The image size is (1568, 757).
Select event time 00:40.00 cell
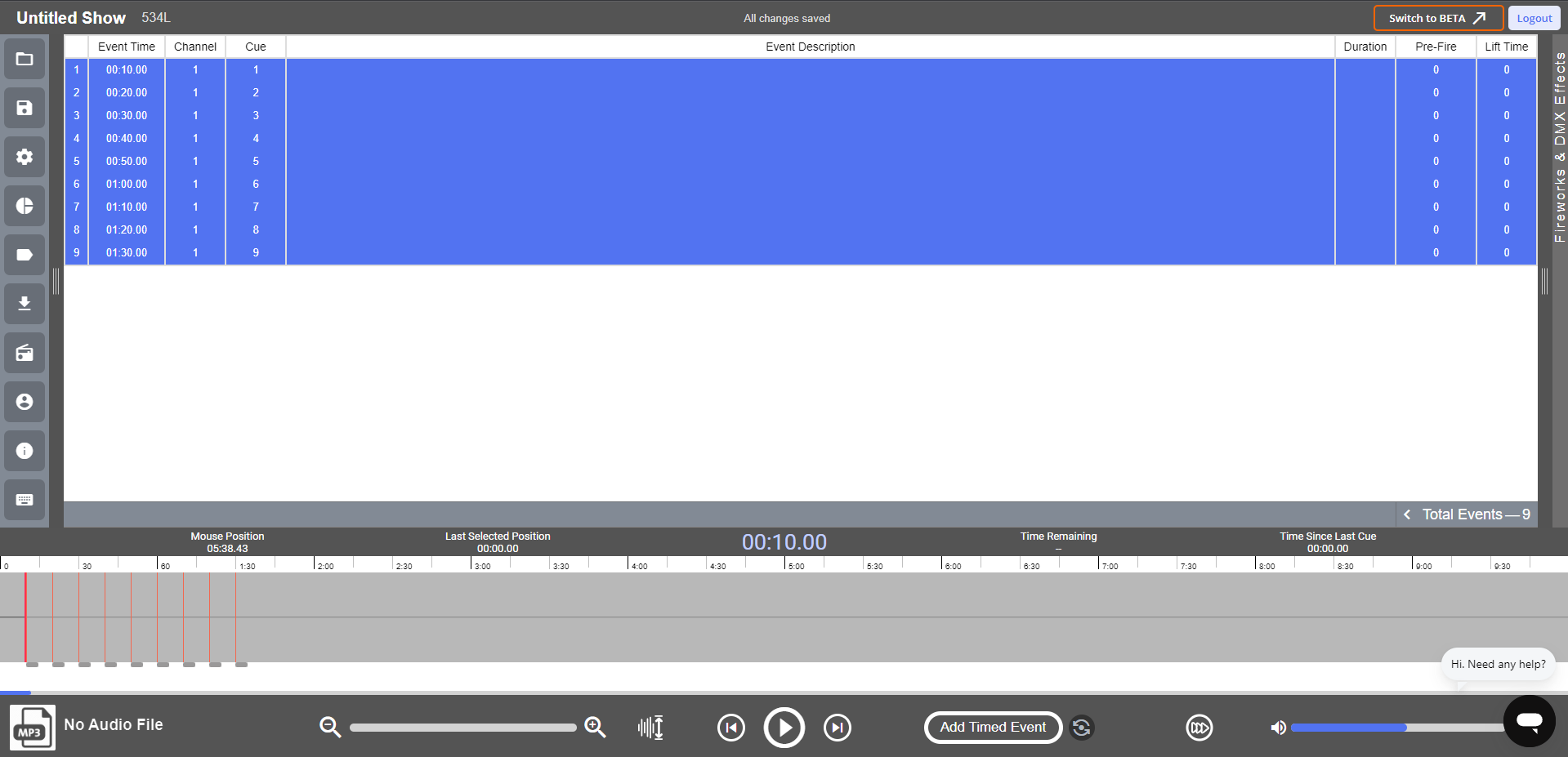tap(127, 138)
